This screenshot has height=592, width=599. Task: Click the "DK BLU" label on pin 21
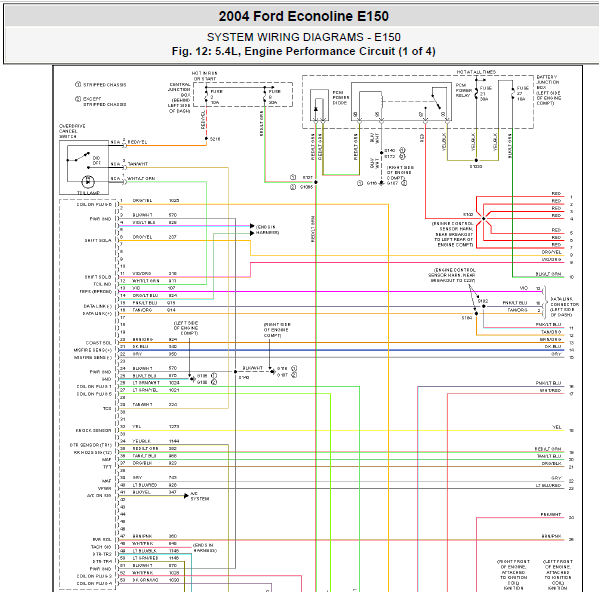click(x=140, y=346)
